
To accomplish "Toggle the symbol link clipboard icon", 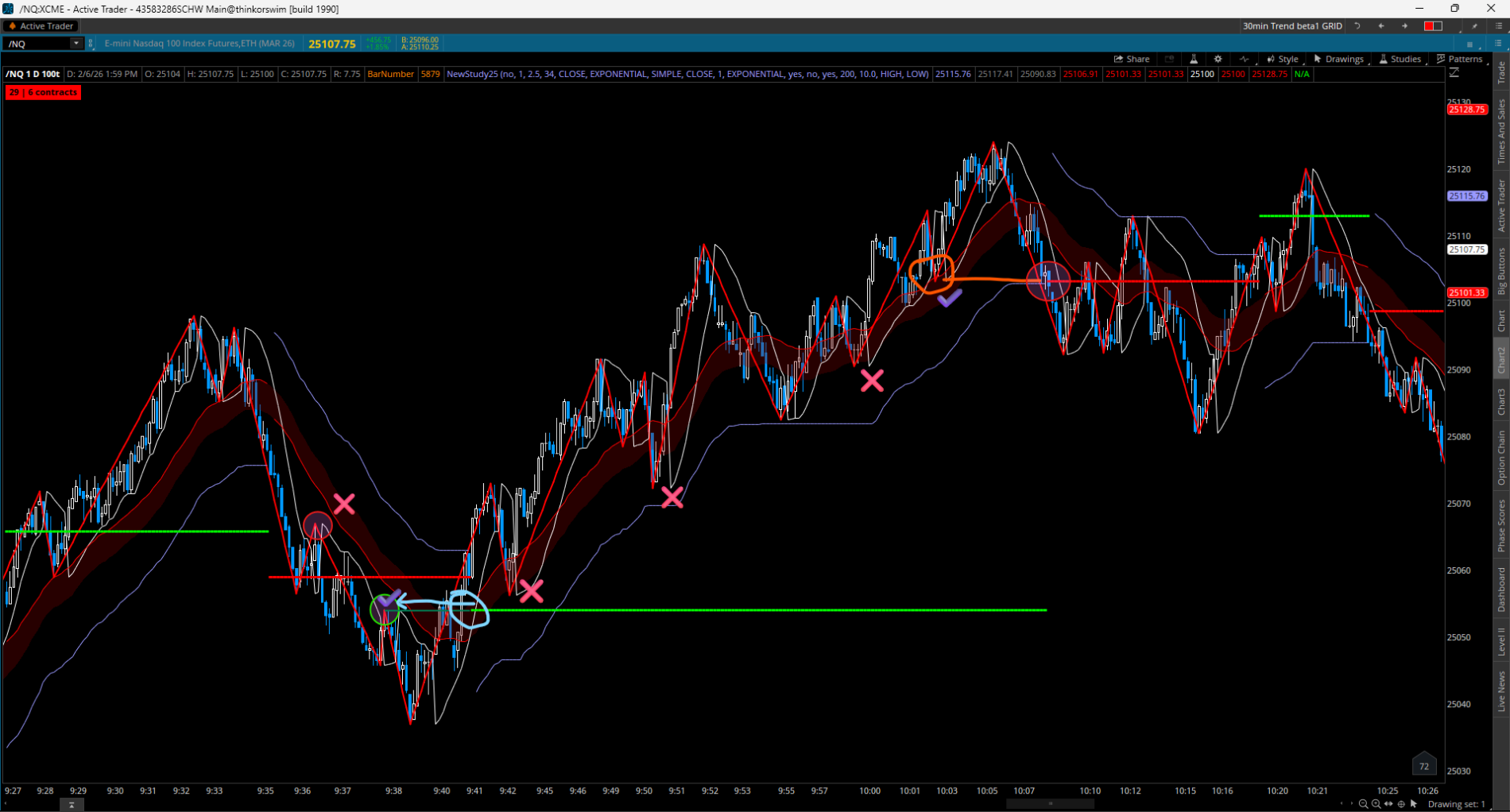I will [x=91, y=44].
